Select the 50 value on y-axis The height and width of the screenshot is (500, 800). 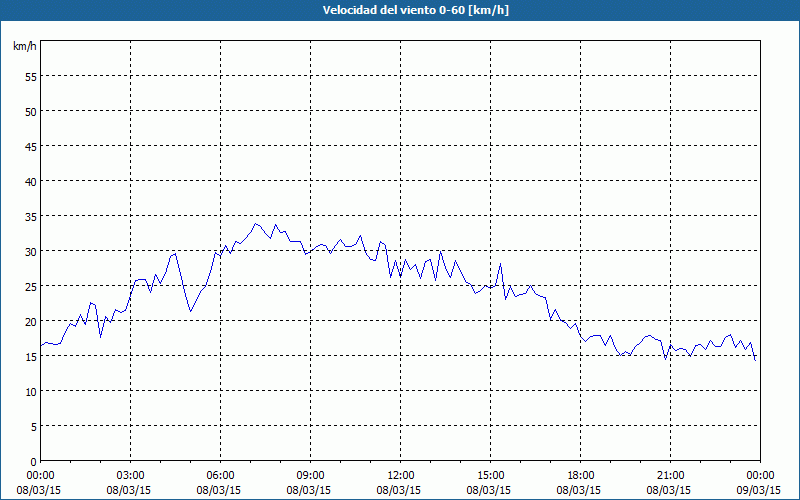coord(31,112)
